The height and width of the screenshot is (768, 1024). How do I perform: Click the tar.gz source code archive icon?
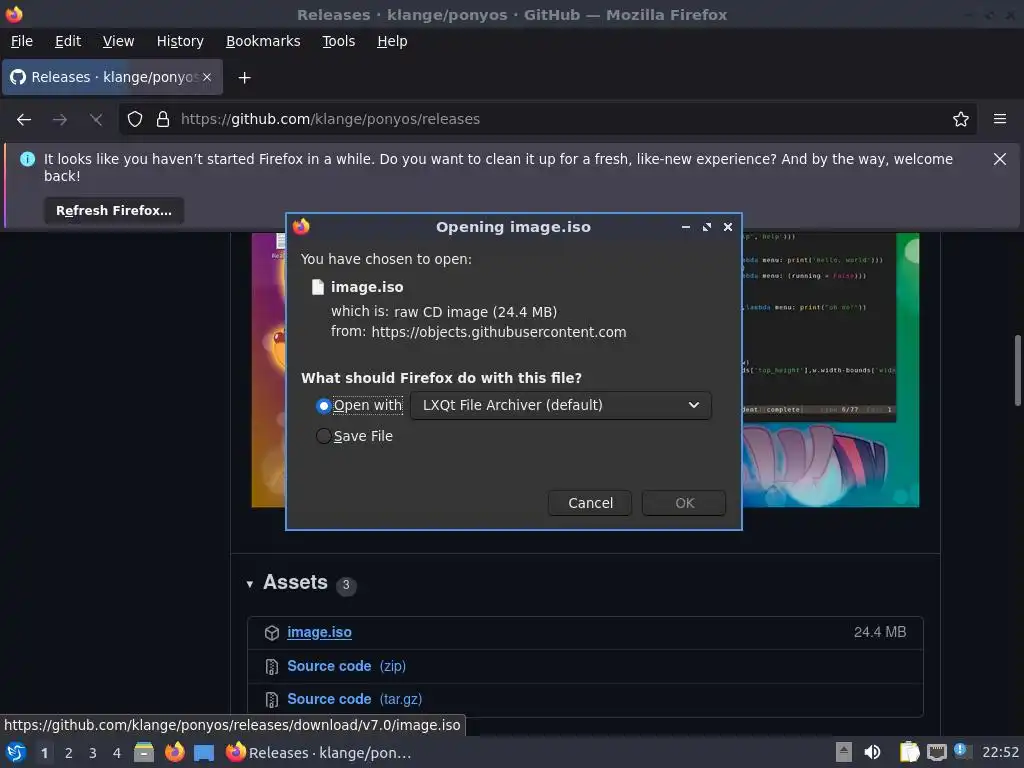[272, 700]
